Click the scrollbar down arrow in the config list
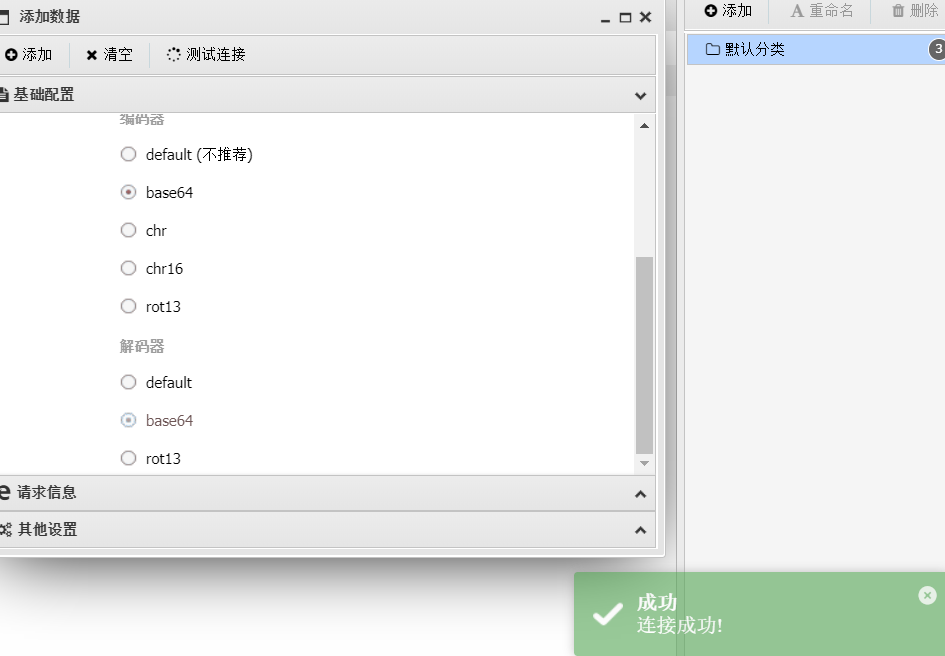 pyautogui.click(x=644, y=463)
